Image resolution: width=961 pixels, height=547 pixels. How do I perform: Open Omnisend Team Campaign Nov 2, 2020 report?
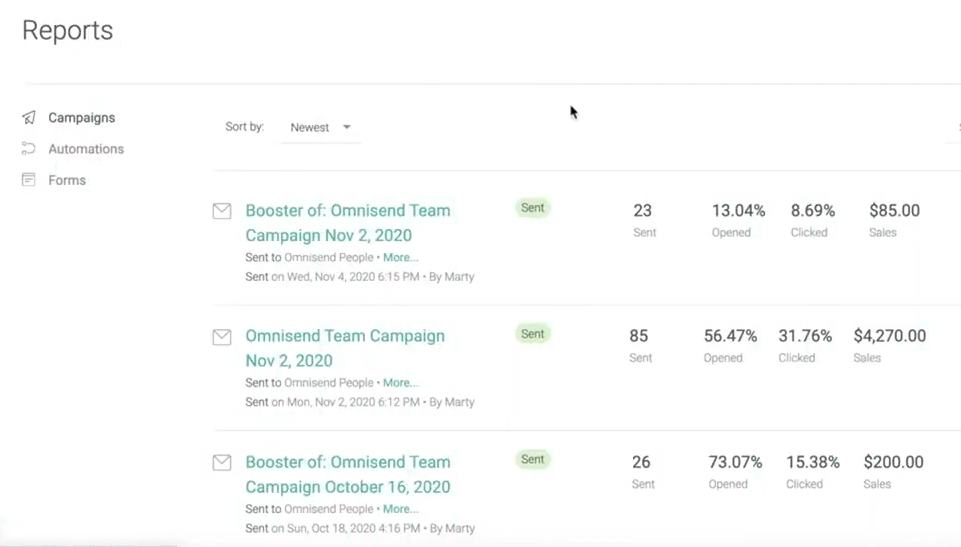click(x=345, y=348)
